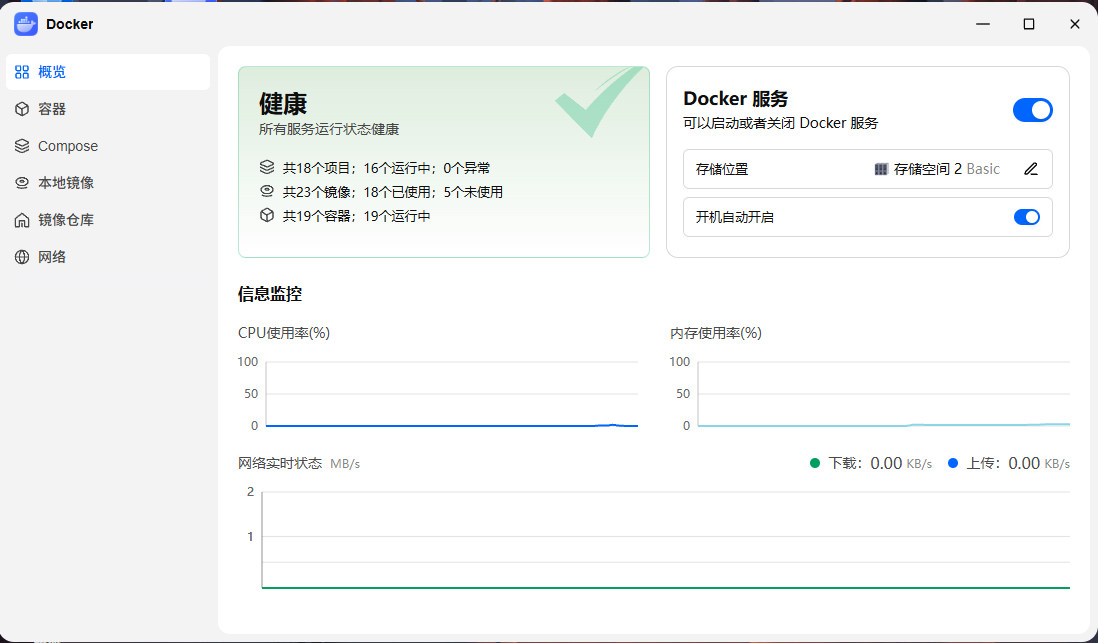The image size is (1098, 643).
Task: Click the memory usage chart line
Action: click(884, 424)
